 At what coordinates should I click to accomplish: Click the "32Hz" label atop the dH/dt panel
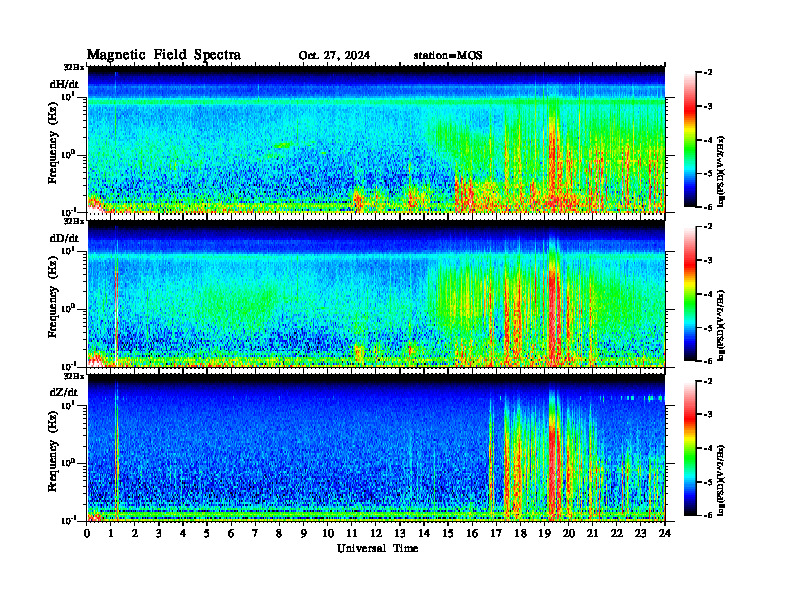[74, 67]
